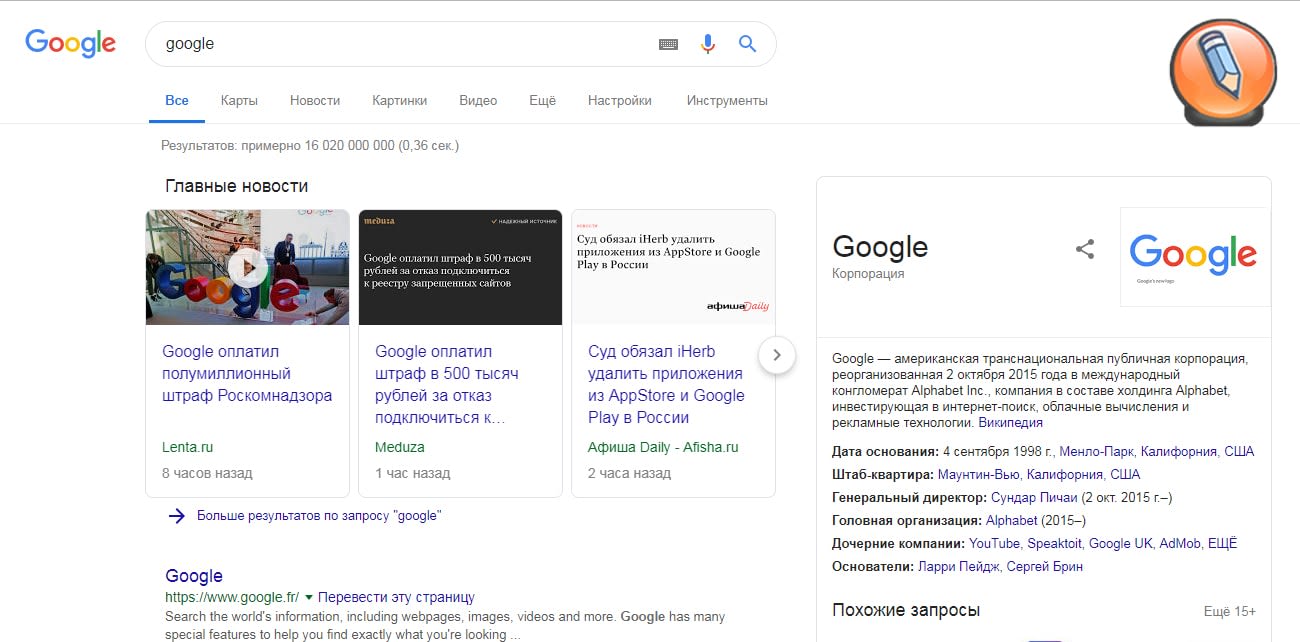
Task: Switch to the Видео tab
Action: point(478,100)
